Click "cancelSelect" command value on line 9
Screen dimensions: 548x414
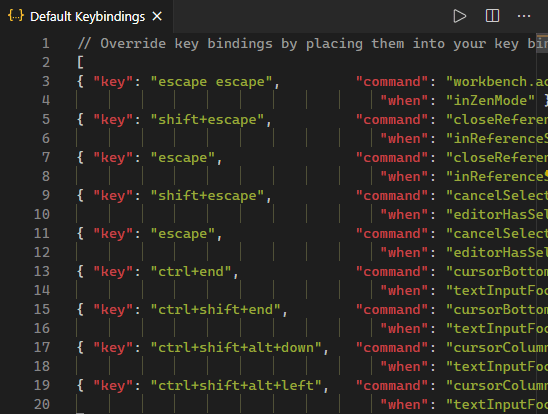click(x=497, y=196)
